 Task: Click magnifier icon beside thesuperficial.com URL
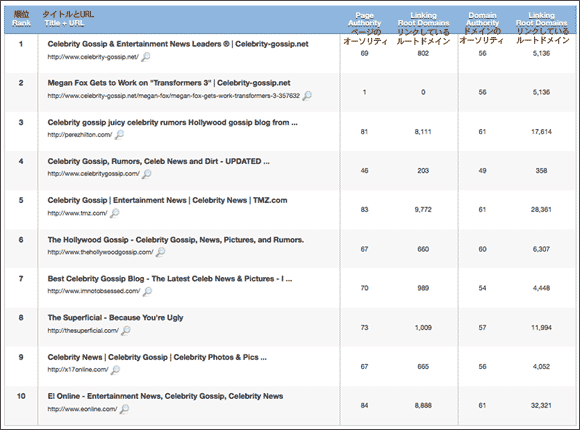click(126, 330)
